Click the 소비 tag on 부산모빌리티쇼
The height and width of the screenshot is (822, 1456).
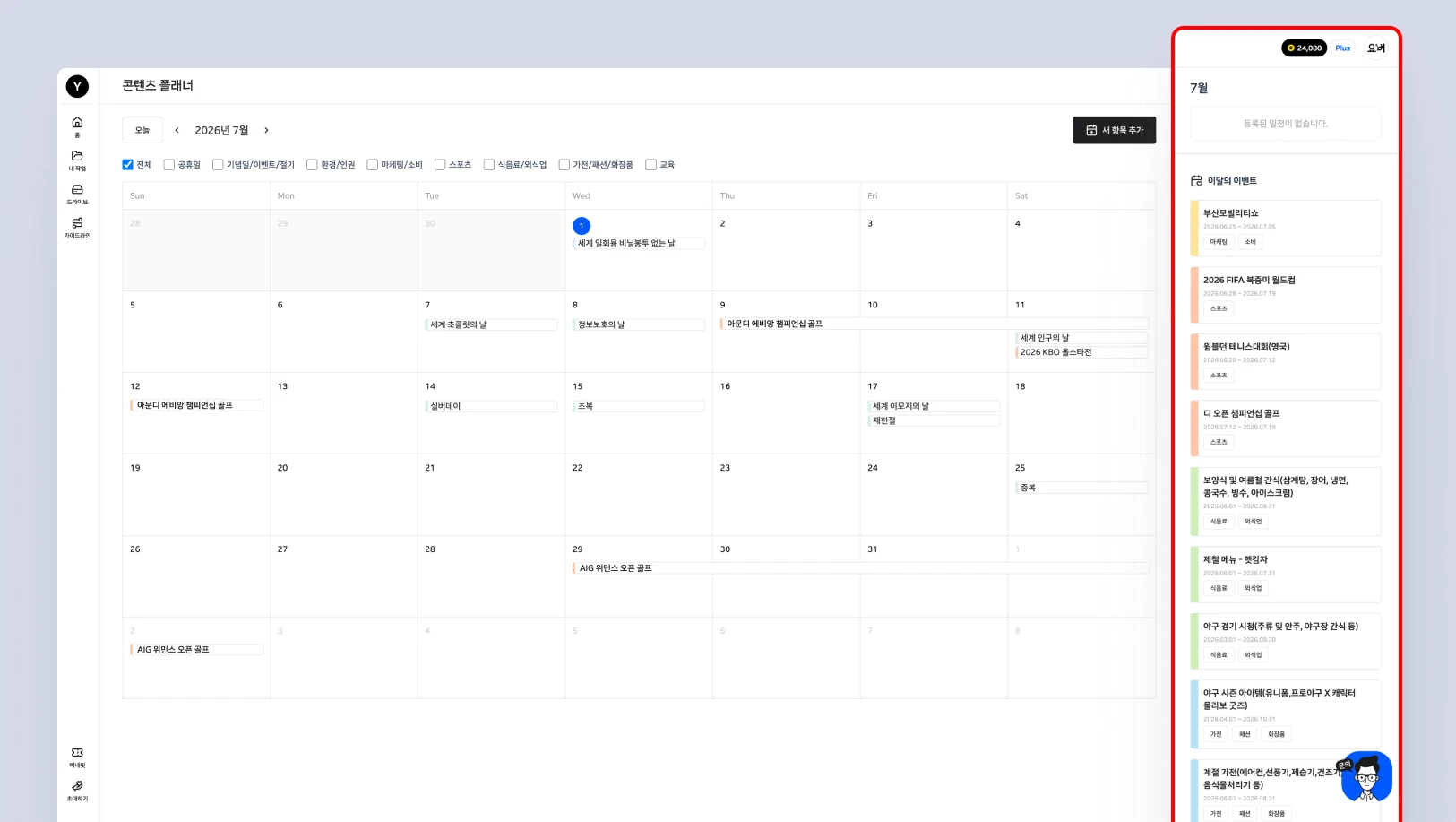[1250, 242]
